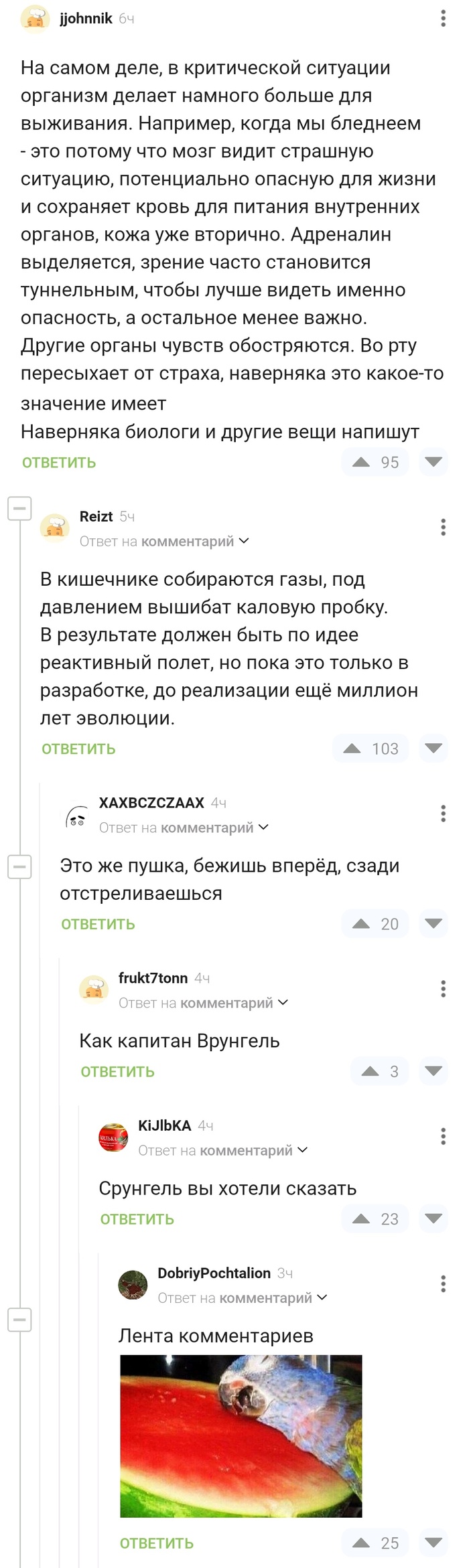Viewport: 469px width, 1568px height.
Task: Collapse Reizt's comment thread
Action: [20, 507]
